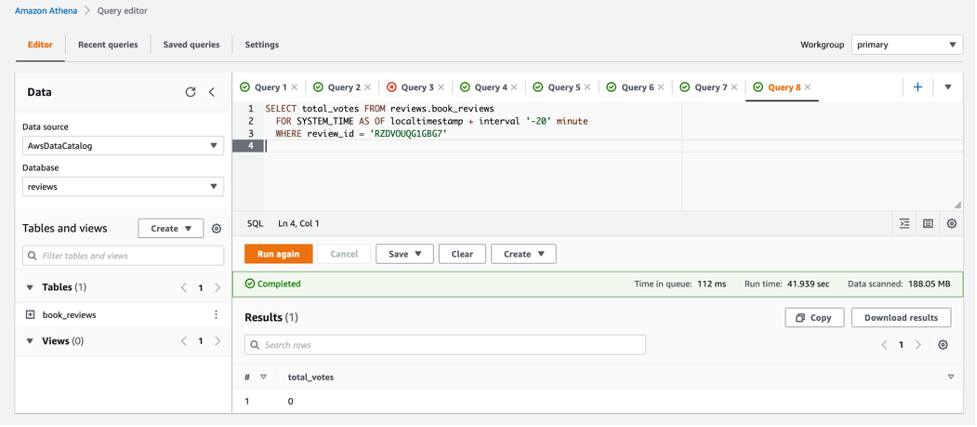This screenshot has width=977, height=427.
Task: Open the Recent queries tab
Action: click(108, 45)
